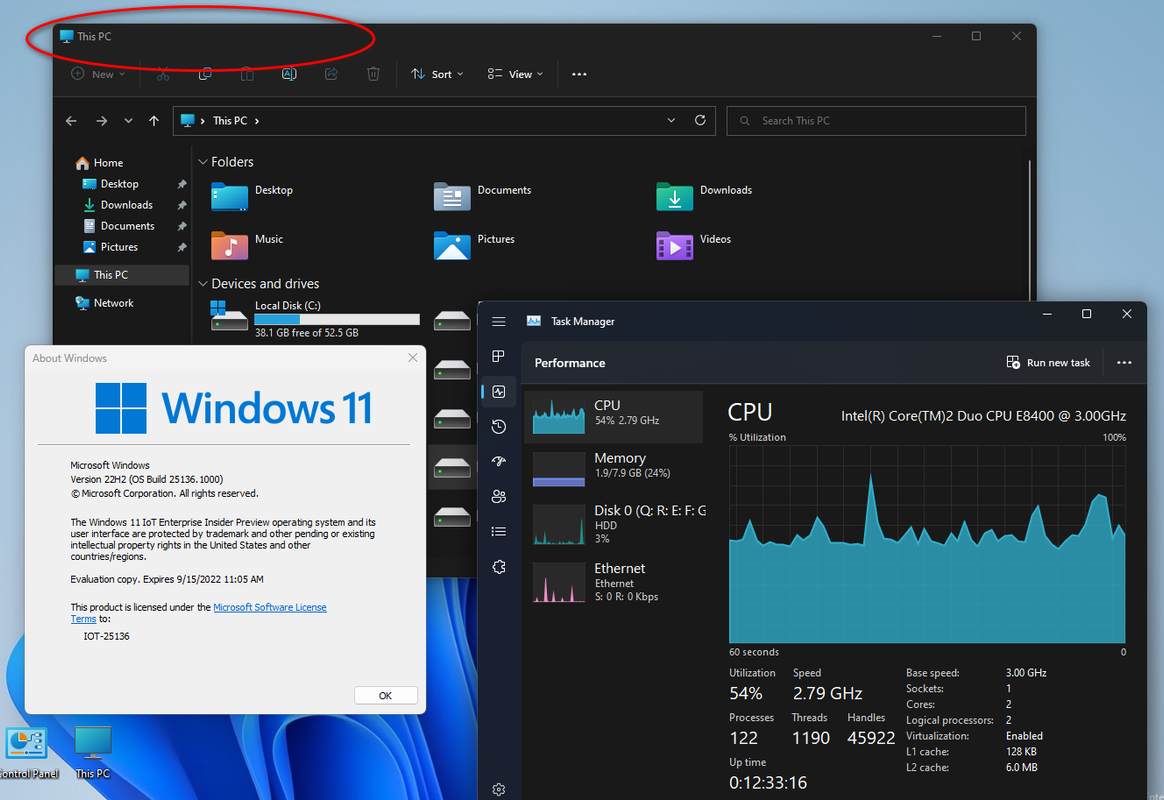Refresh the This PC view
This screenshot has width=1164, height=800.
click(x=700, y=120)
